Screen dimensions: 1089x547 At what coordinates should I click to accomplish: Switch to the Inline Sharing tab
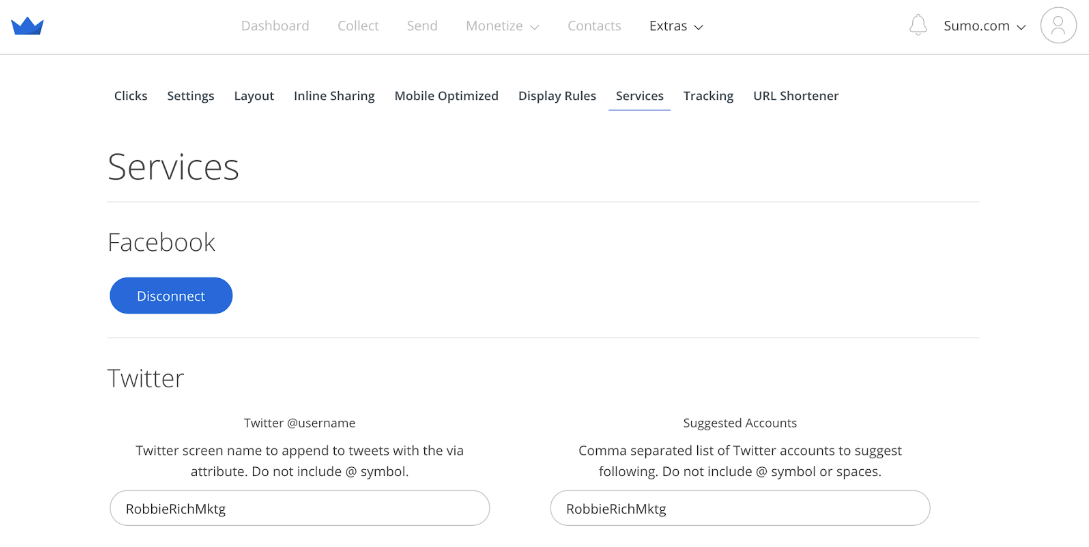334,96
